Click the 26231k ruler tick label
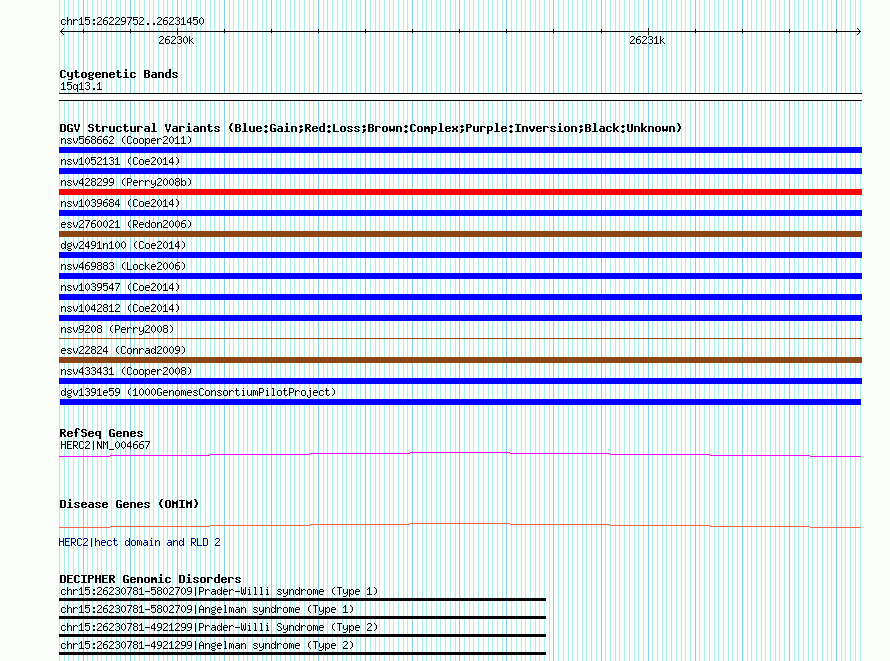 (x=647, y=40)
